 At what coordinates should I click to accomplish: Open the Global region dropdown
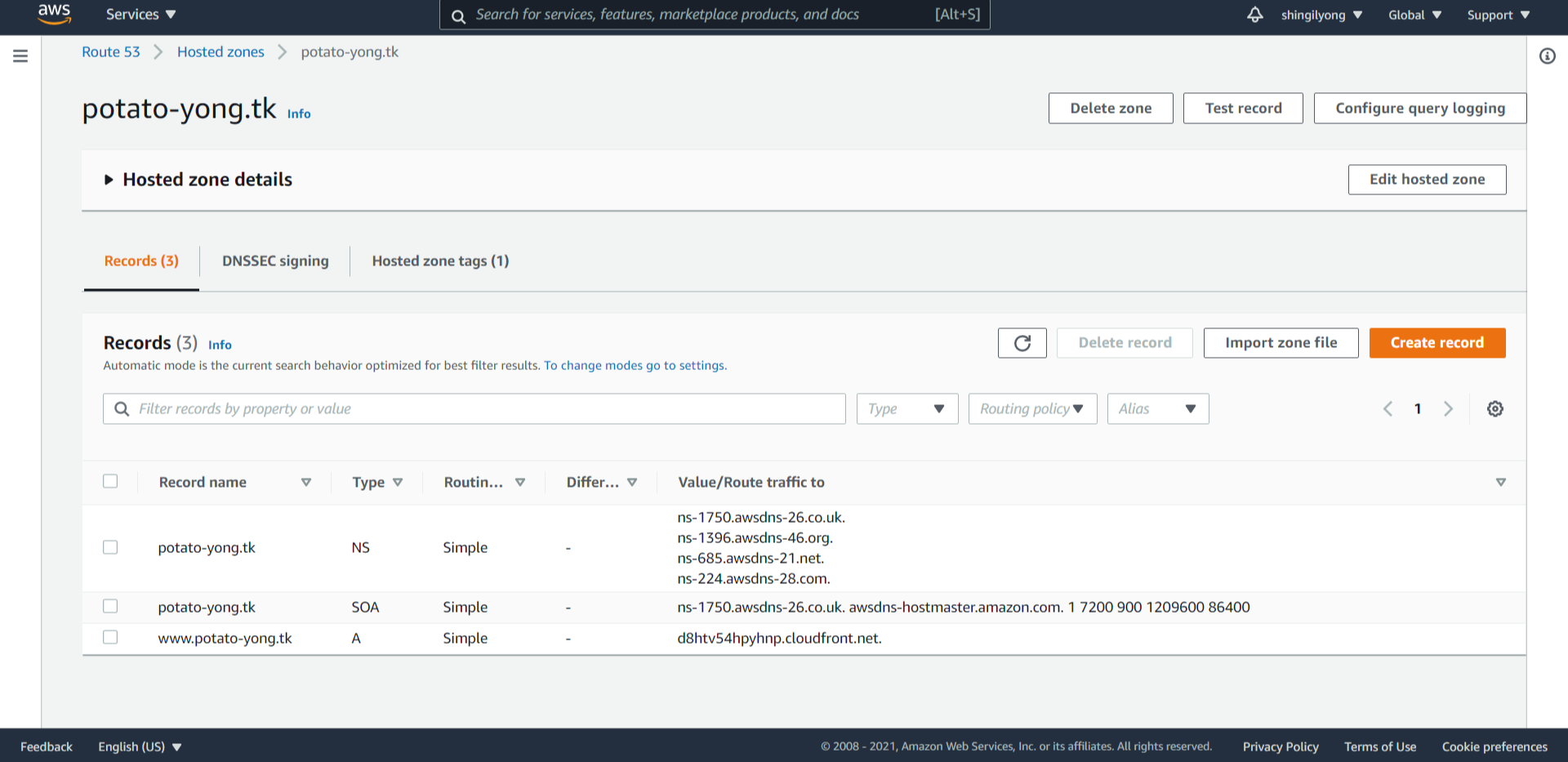(x=1414, y=15)
